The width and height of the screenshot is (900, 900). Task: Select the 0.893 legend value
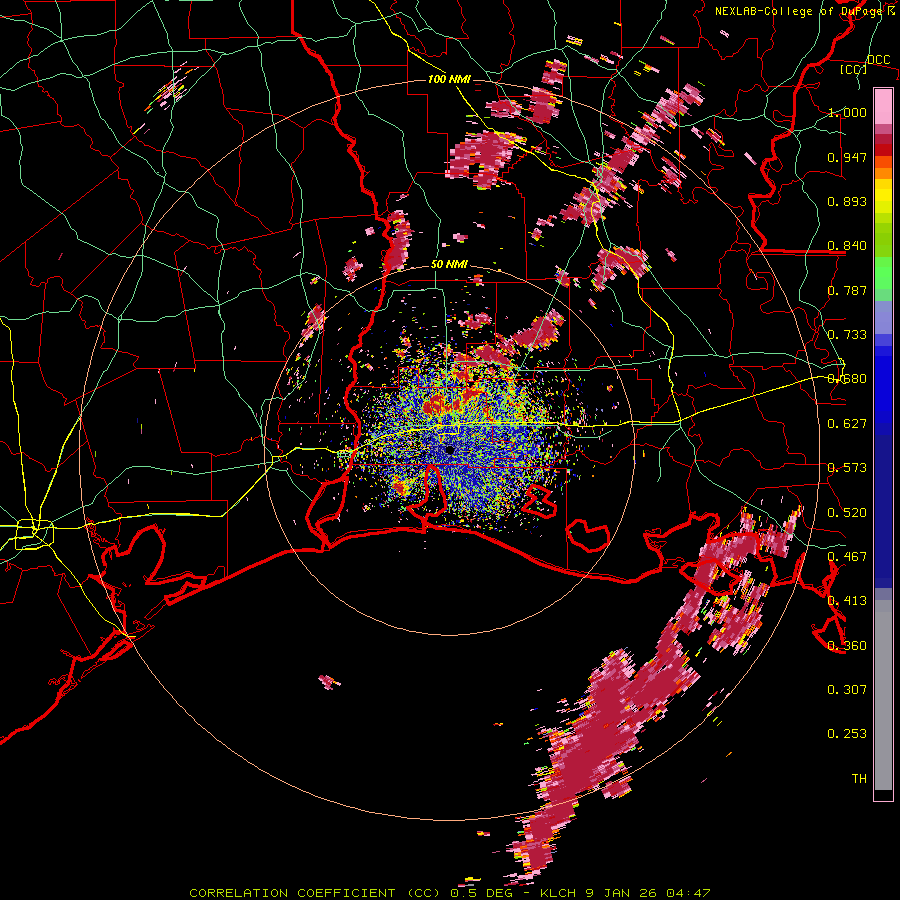[x=847, y=201]
